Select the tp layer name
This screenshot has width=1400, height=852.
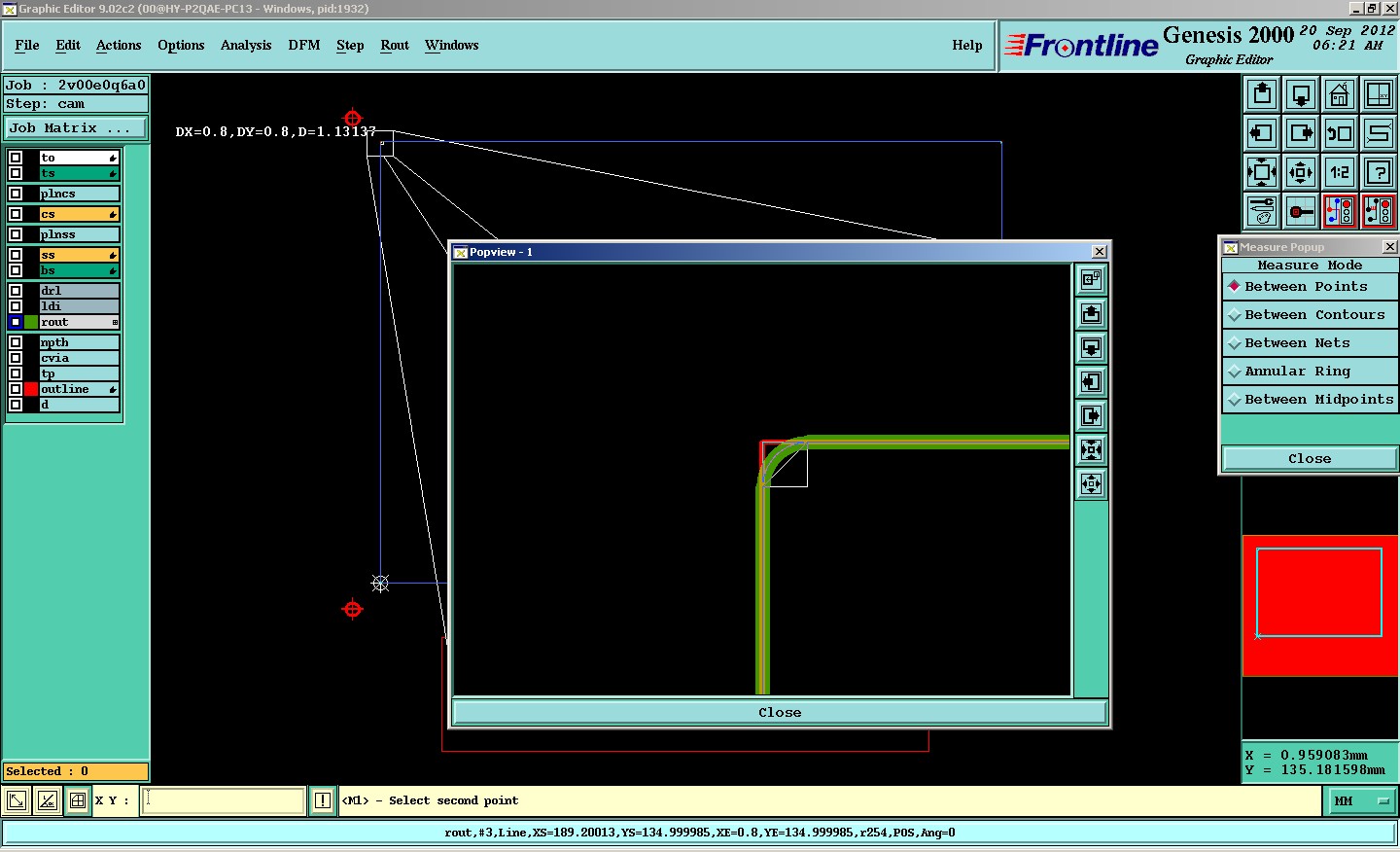pos(79,373)
